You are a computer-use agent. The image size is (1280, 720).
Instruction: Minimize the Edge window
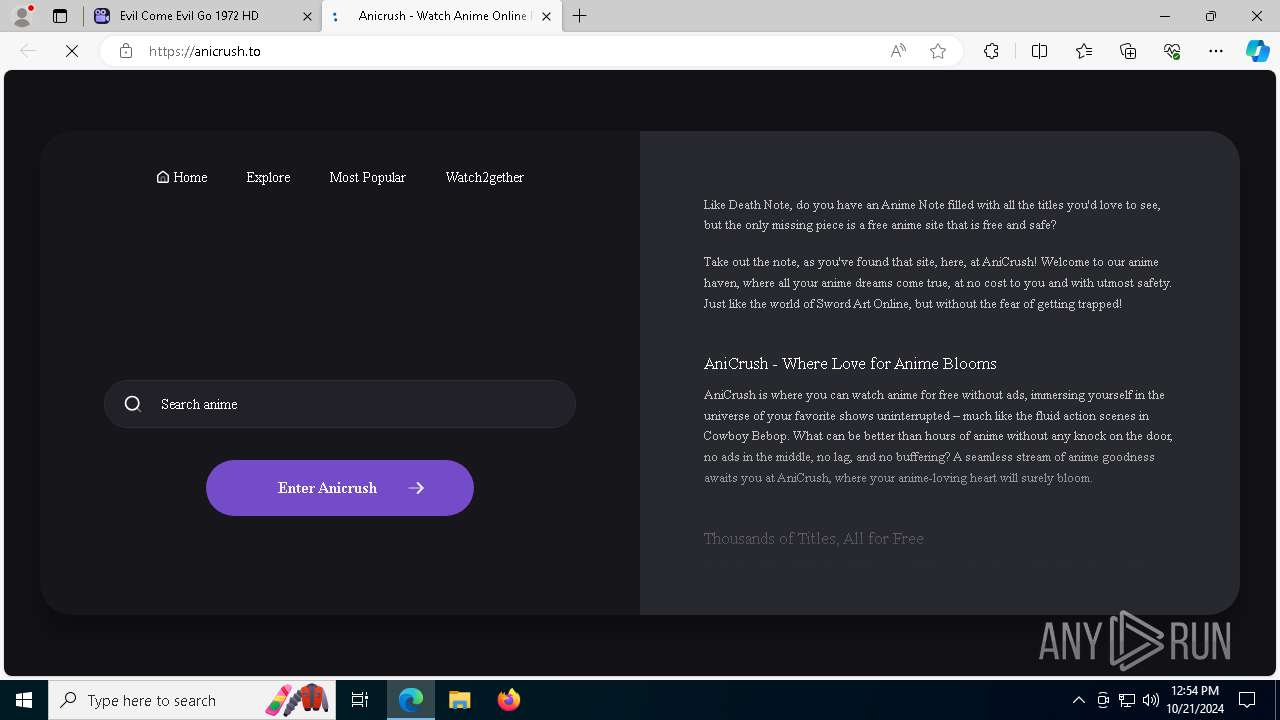click(1165, 16)
